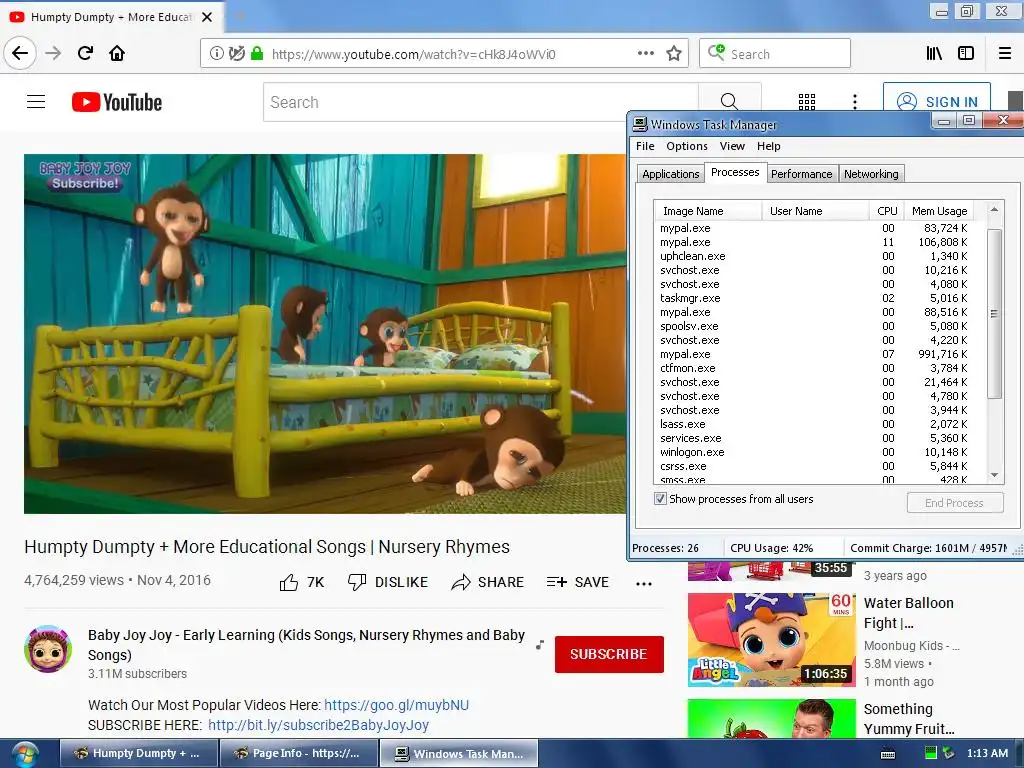Select the uphclean.exe process row

tap(814, 256)
